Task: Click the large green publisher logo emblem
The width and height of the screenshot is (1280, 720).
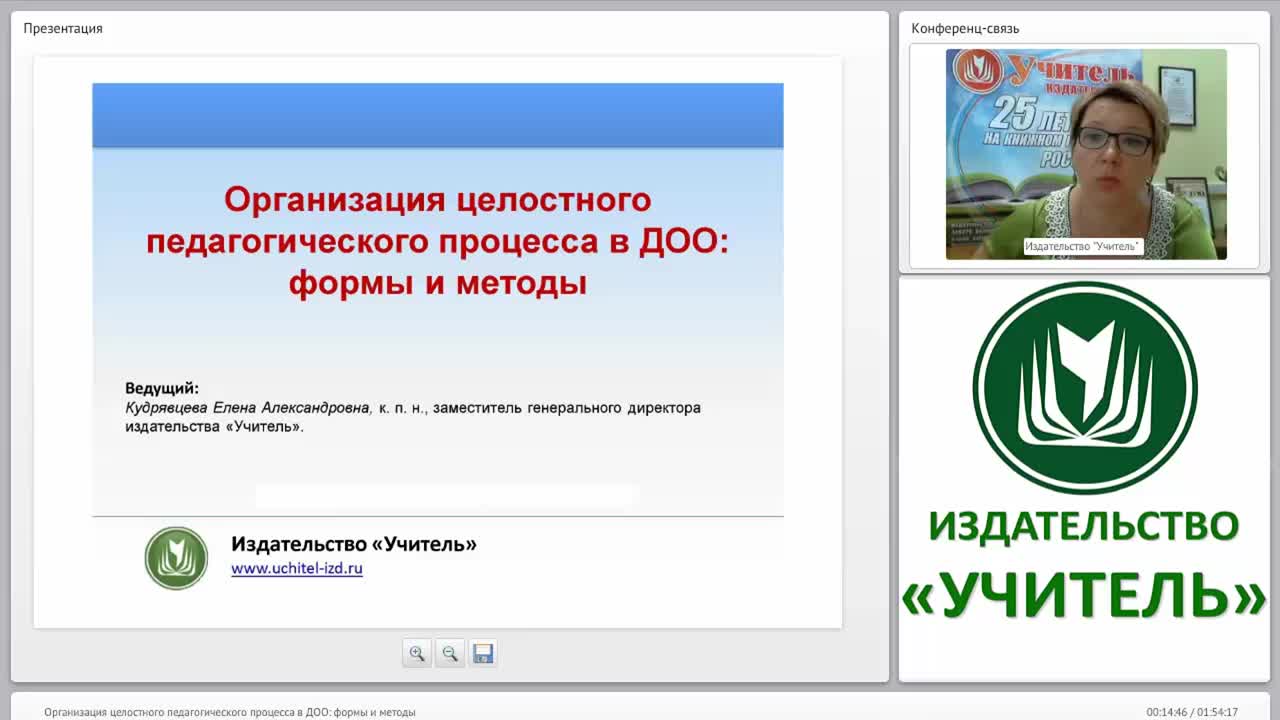Action: [1085, 388]
